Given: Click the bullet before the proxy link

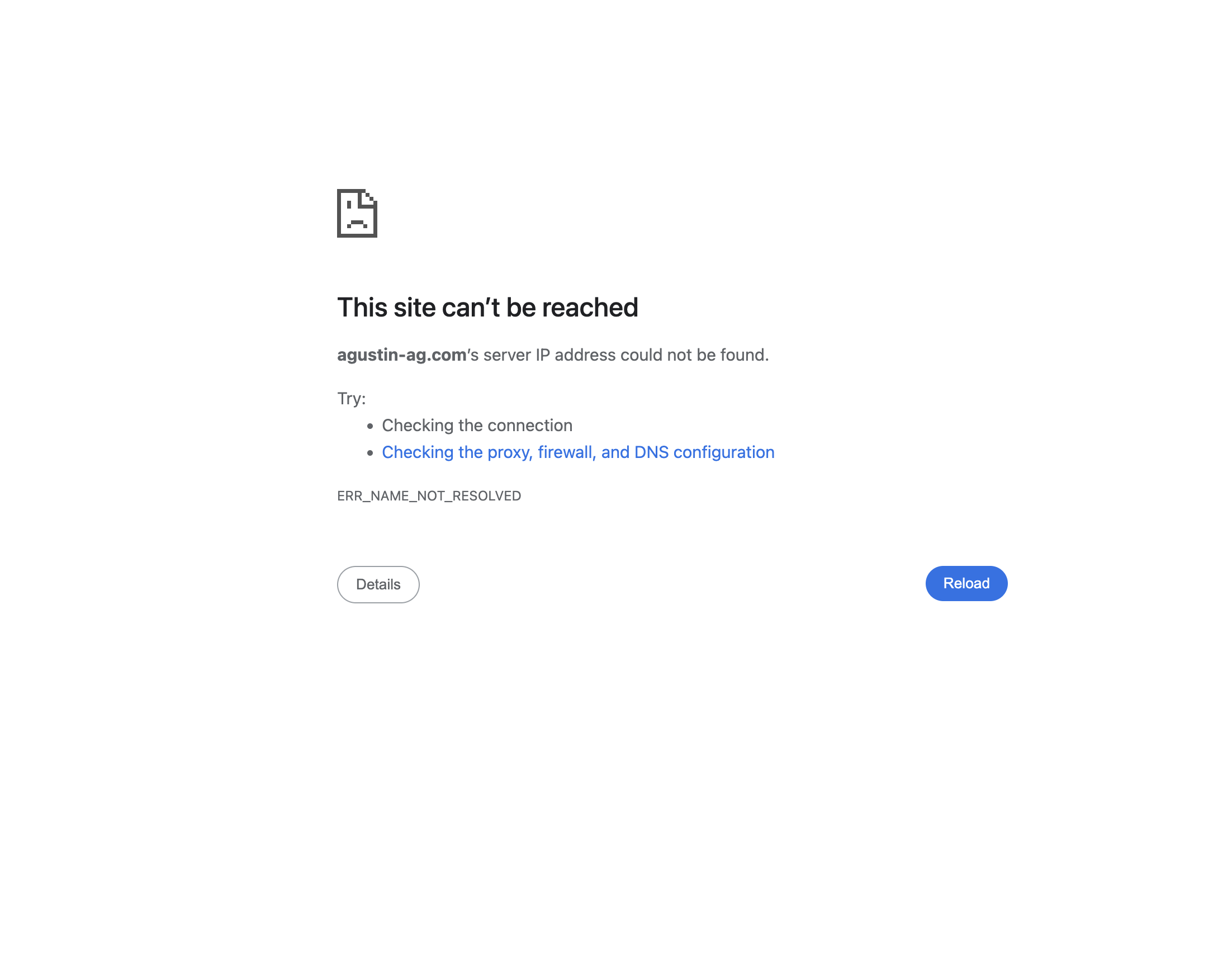Looking at the screenshot, I should [370, 453].
